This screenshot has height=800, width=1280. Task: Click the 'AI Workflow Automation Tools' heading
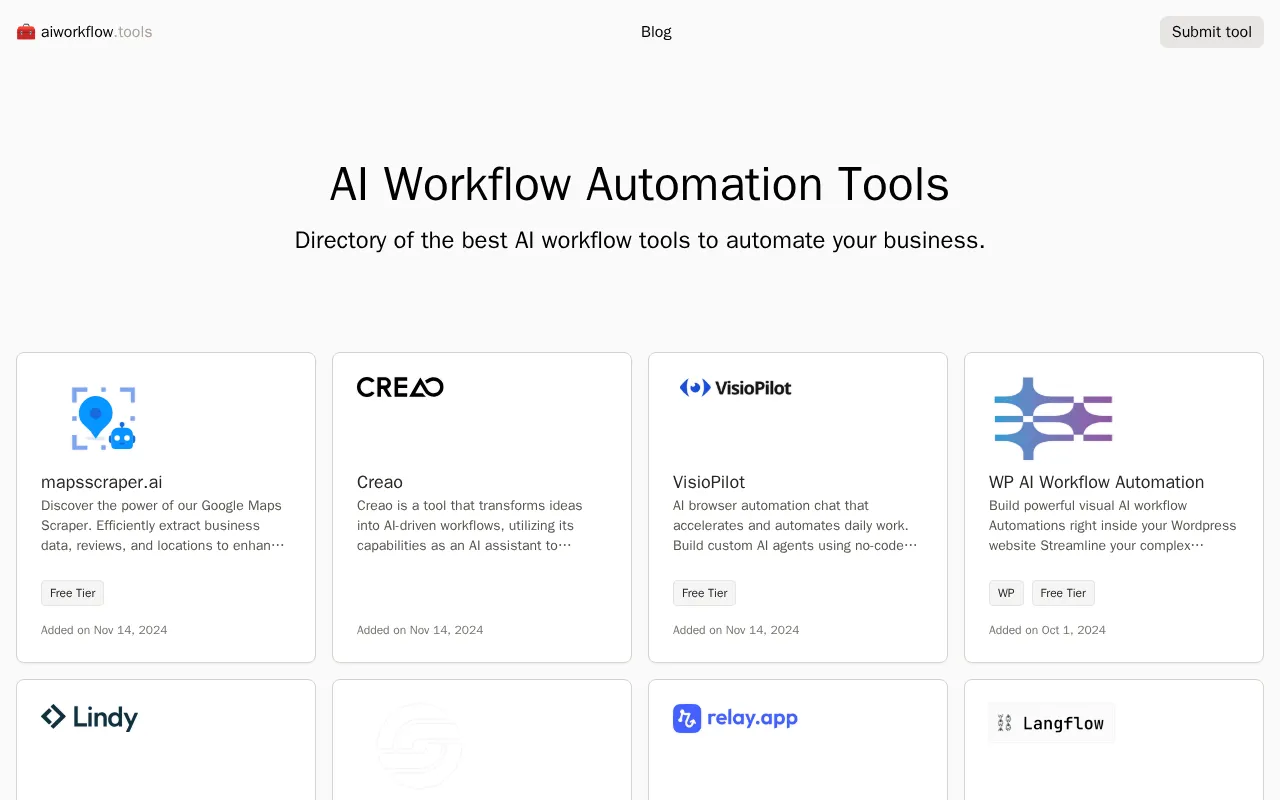click(x=640, y=184)
